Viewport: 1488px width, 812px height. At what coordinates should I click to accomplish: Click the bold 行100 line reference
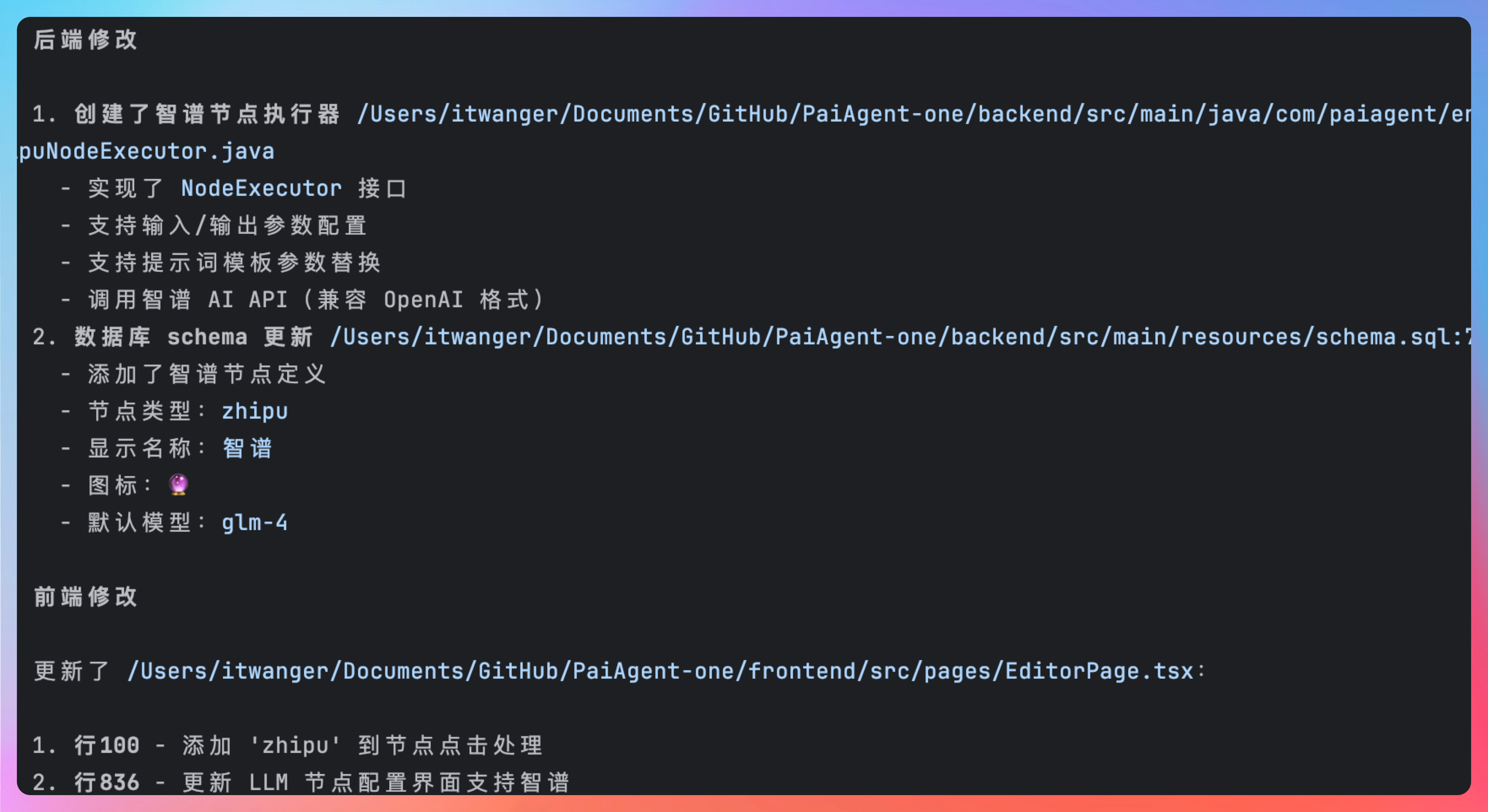(107, 746)
